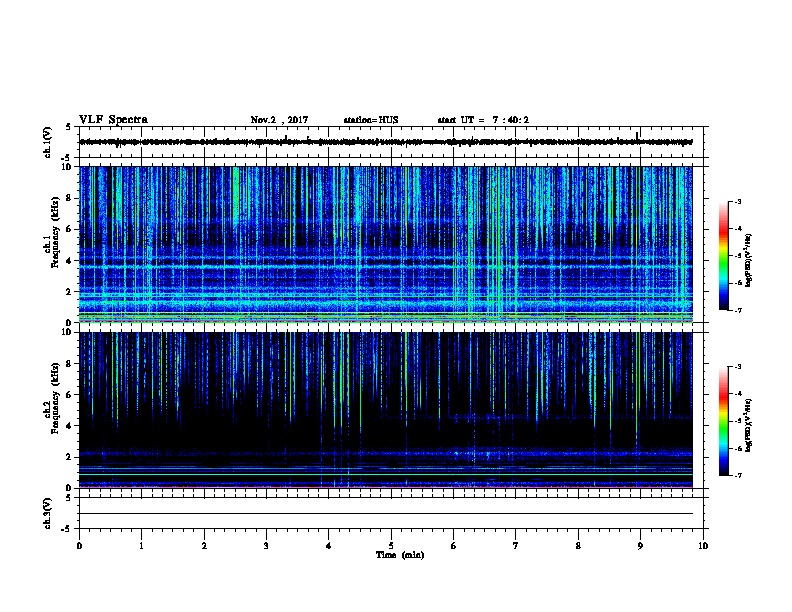Click time axis tick label '5'
Image resolution: width=792 pixels, height=612 pixels.
(x=391, y=546)
